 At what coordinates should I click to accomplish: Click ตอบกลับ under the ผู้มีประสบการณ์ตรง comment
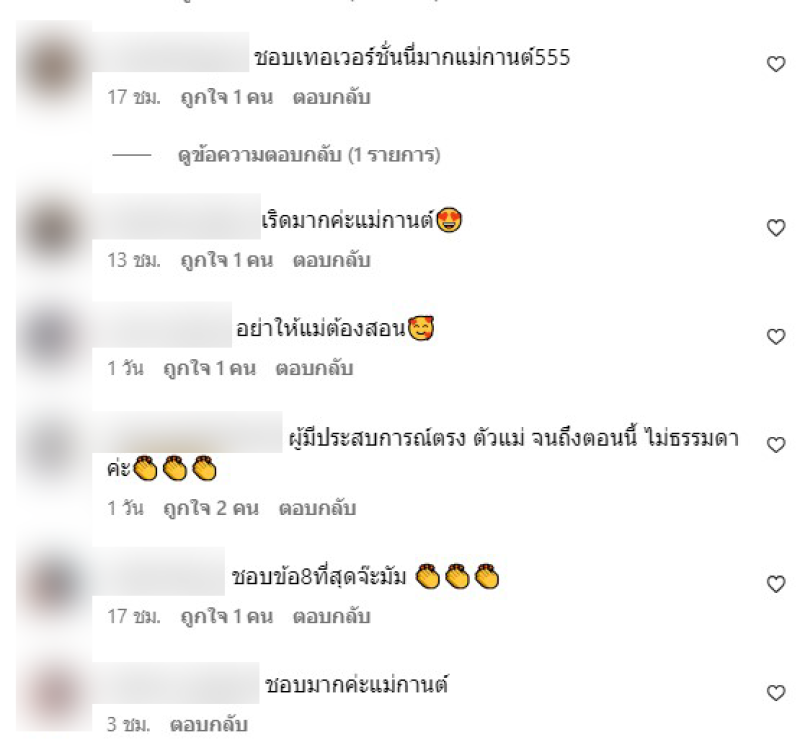click(317, 508)
